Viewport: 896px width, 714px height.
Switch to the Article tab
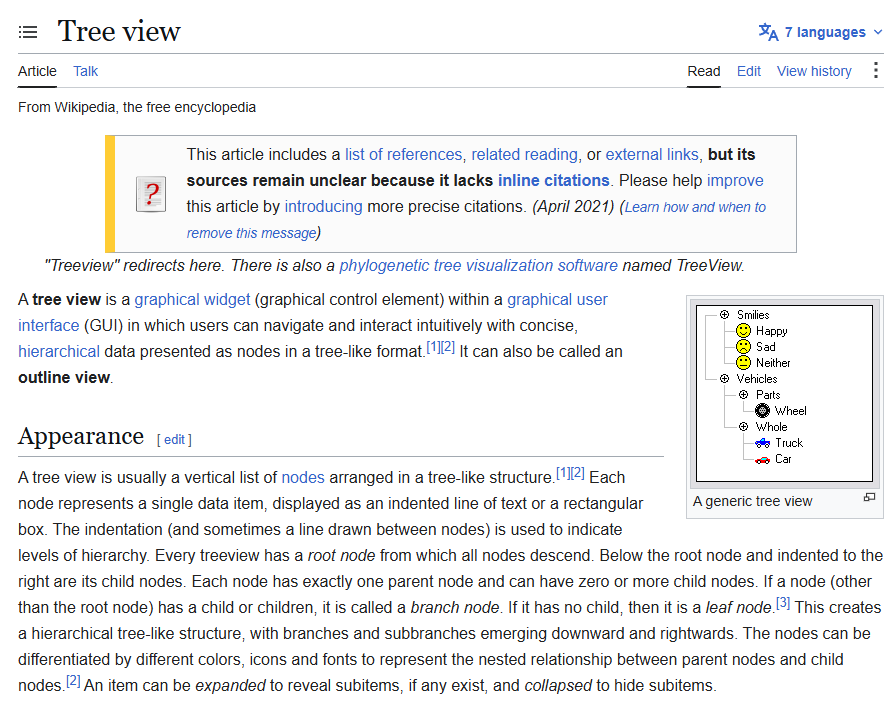pyautogui.click(x=37, y=71)
